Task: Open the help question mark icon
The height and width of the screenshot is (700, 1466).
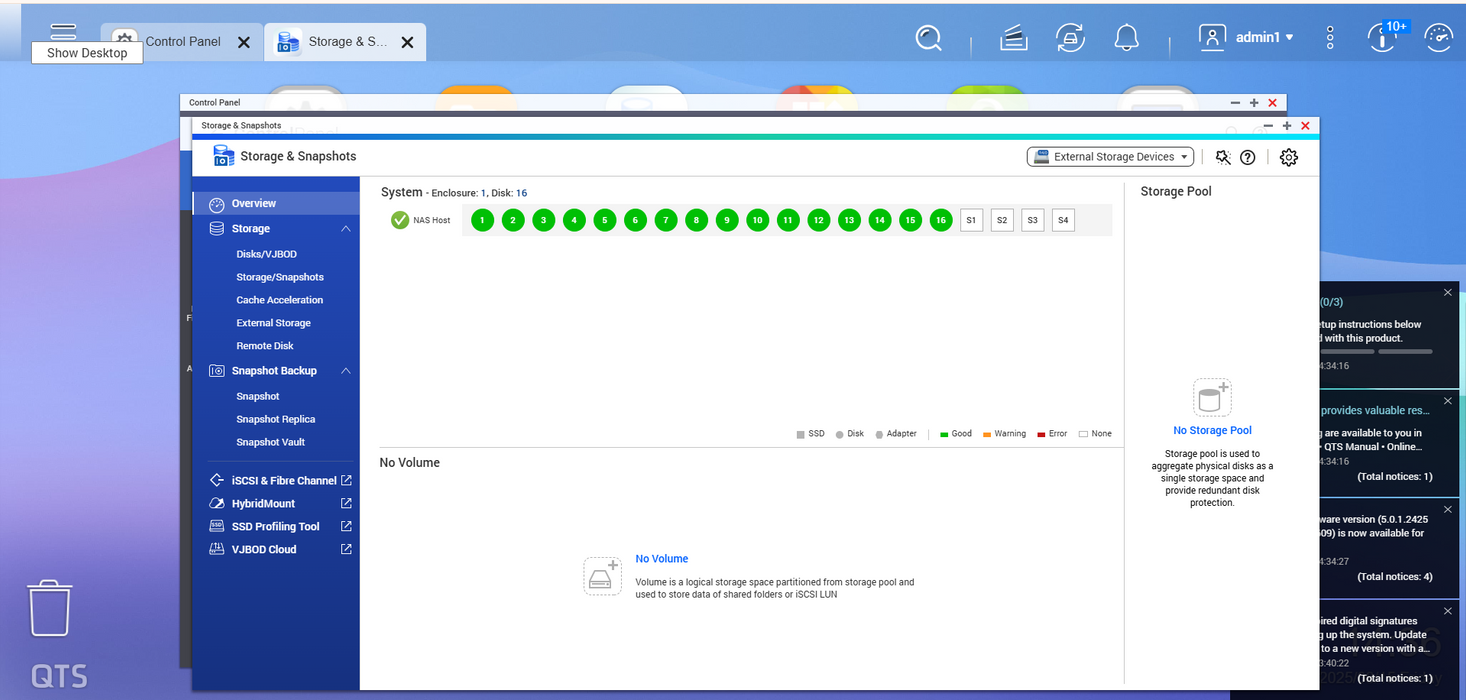Action: [x=1248, y=157]
